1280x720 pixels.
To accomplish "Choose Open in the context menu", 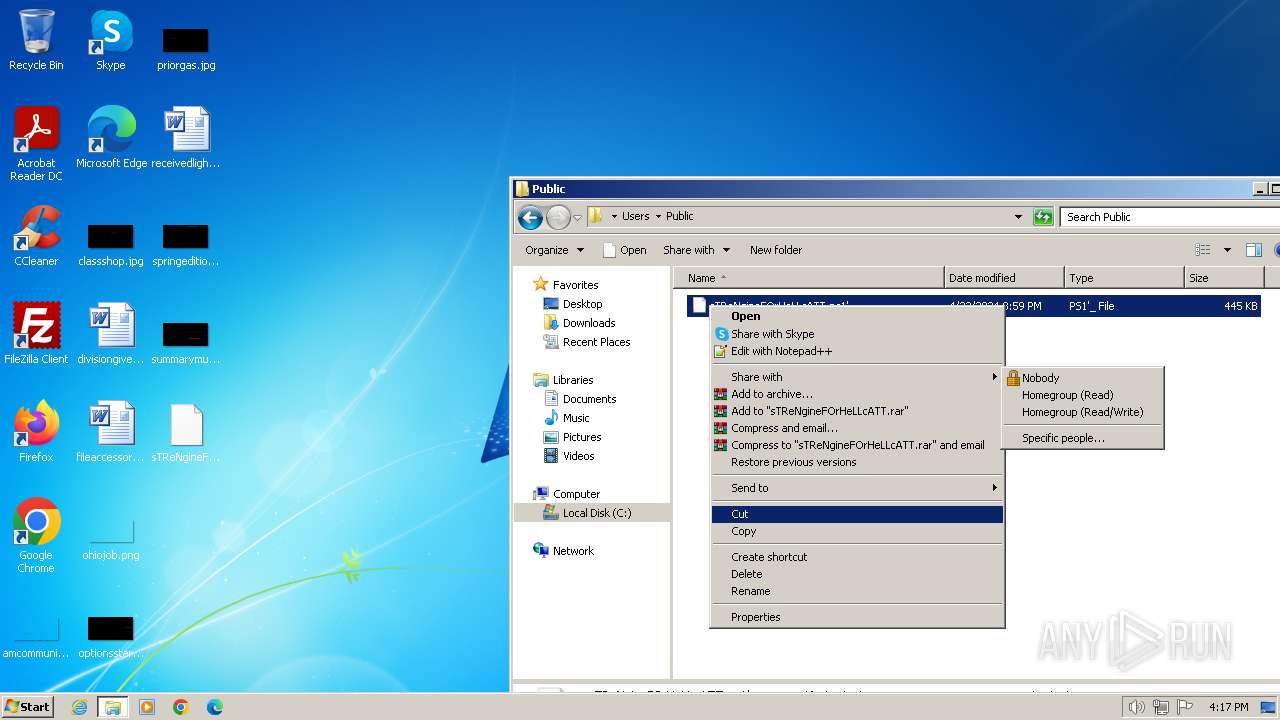I will (856, 316).
